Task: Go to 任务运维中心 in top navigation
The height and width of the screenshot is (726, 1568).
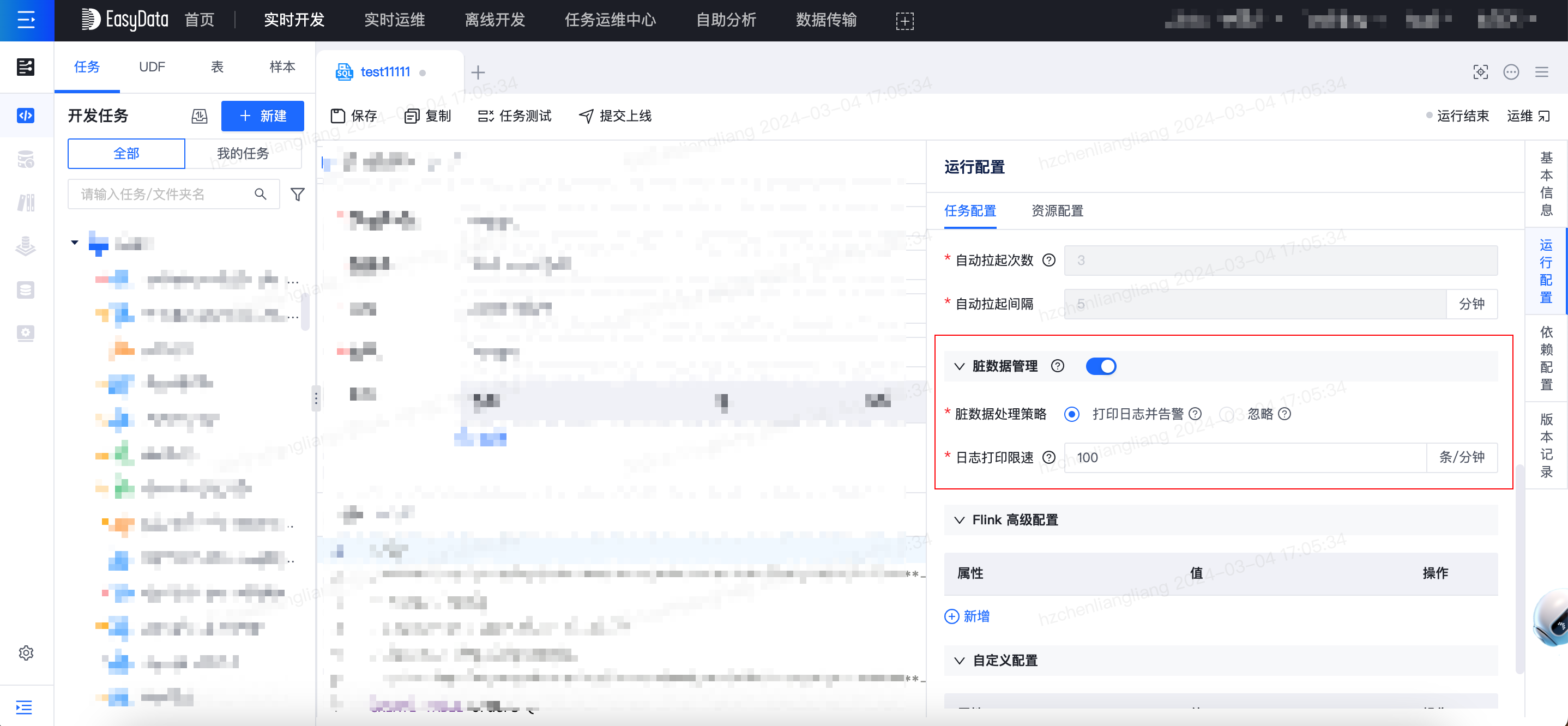Action: [x=611, y=20]
